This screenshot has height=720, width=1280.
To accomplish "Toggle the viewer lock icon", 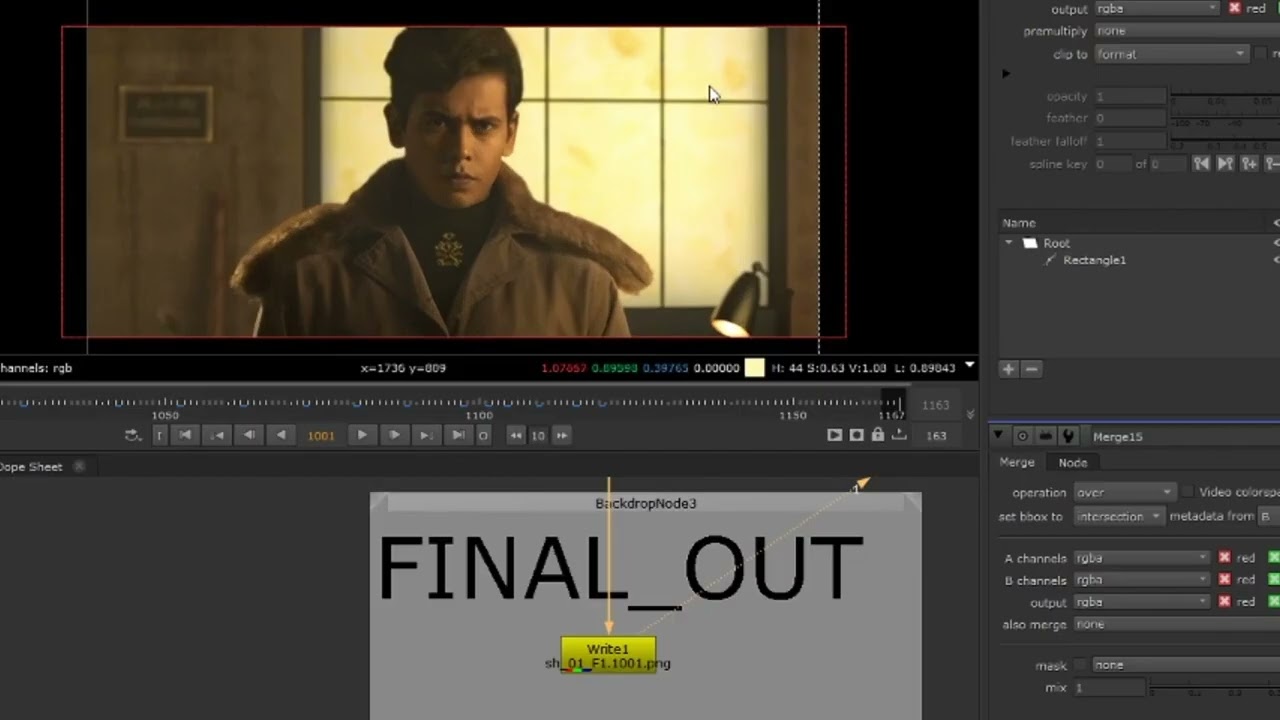I will (878, 435).
